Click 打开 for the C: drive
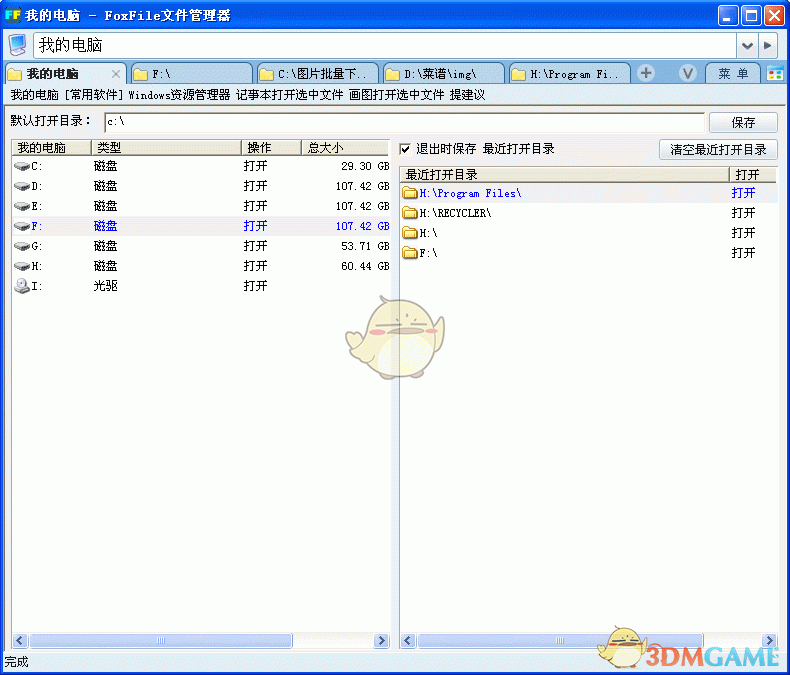790x675 pixels. pyautogui.click(x=255, y=166)
